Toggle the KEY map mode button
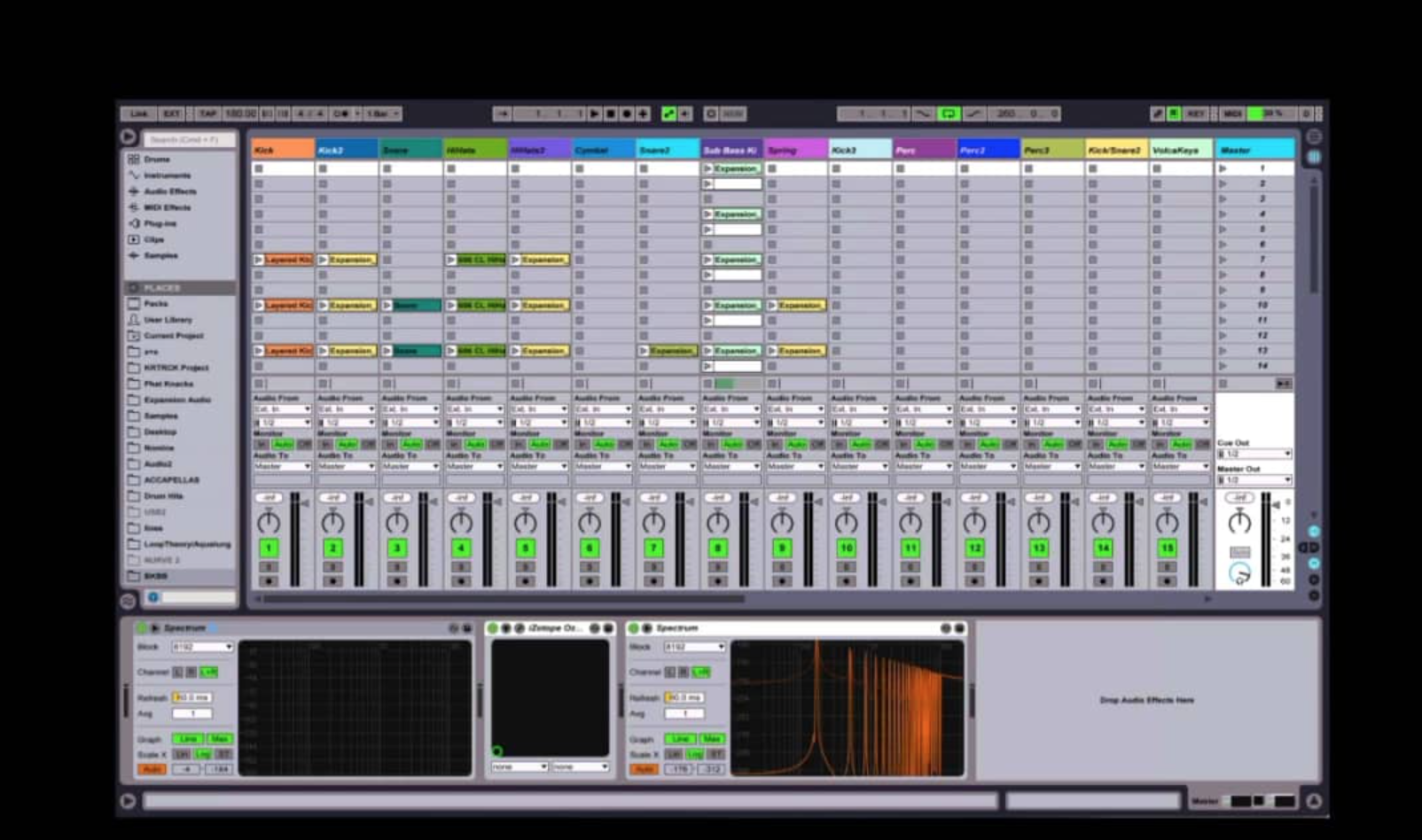Viewport: 1422px width, 840px height. tap(1196, 113)
